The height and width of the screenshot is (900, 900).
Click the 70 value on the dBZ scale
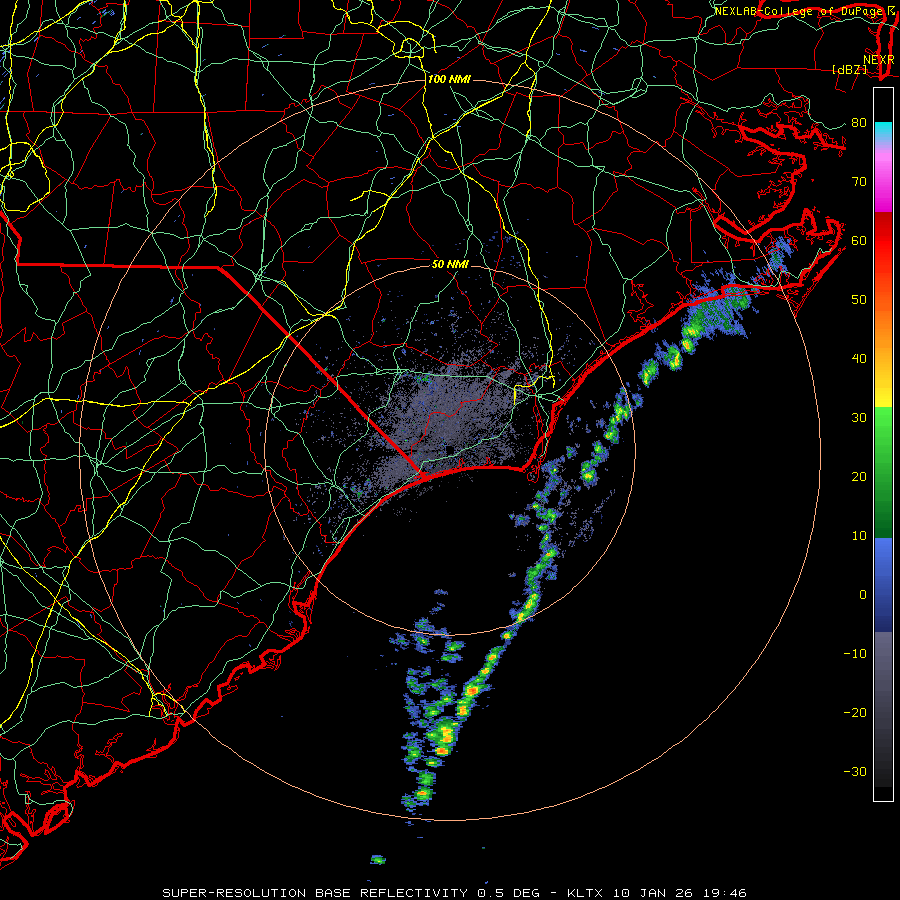(859, 182)
